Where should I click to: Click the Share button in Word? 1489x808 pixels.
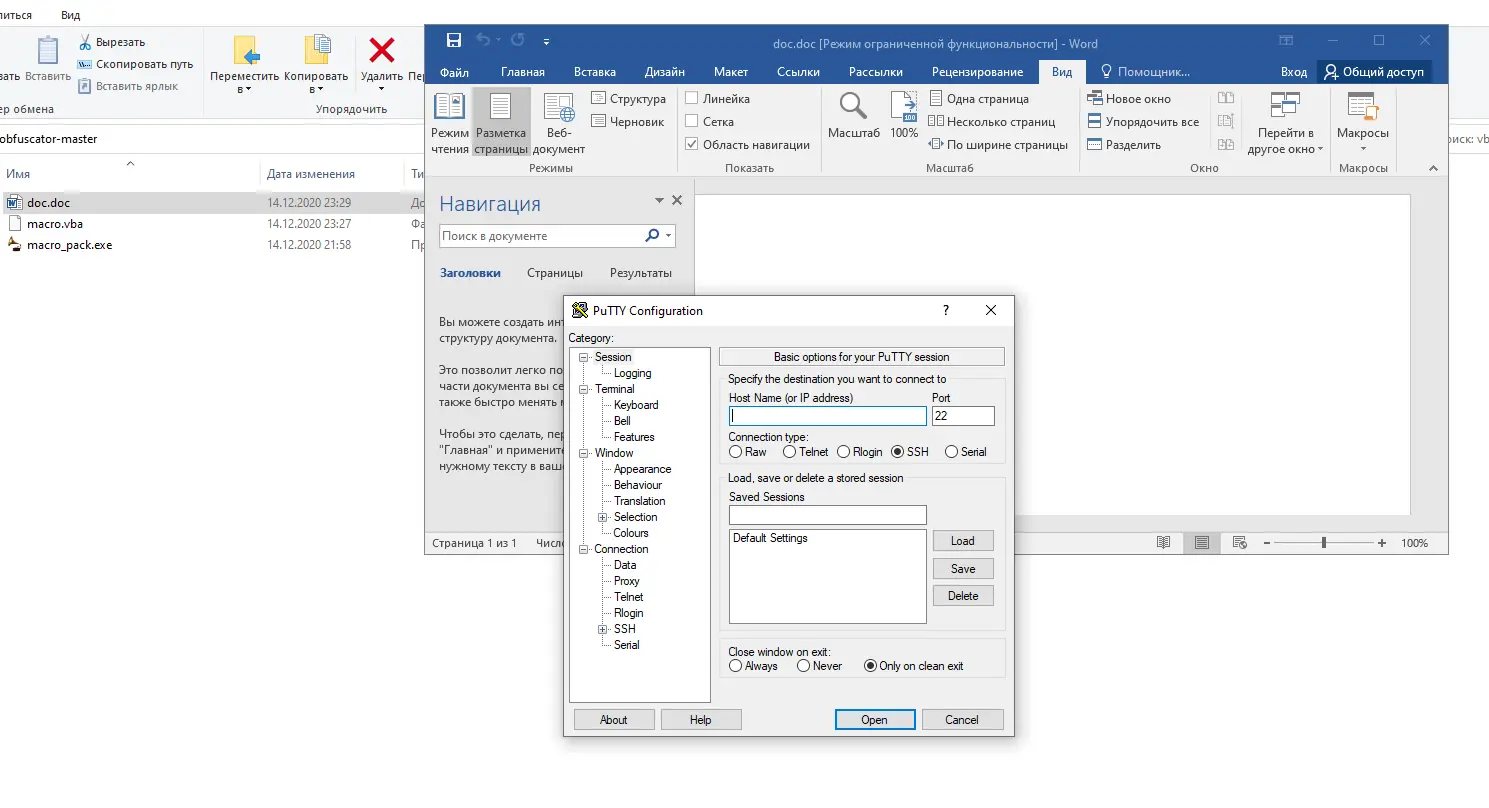(x=1374, y=72)
